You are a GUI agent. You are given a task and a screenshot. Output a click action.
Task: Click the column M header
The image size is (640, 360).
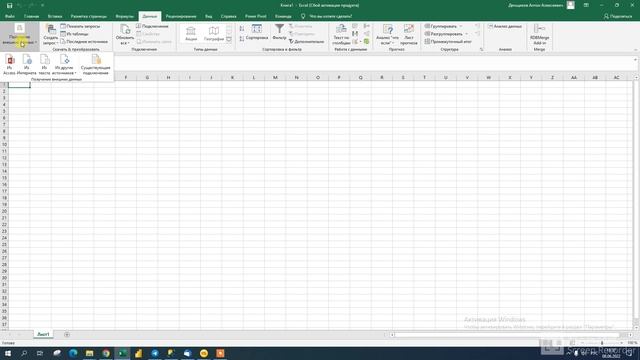coord(275,77)
